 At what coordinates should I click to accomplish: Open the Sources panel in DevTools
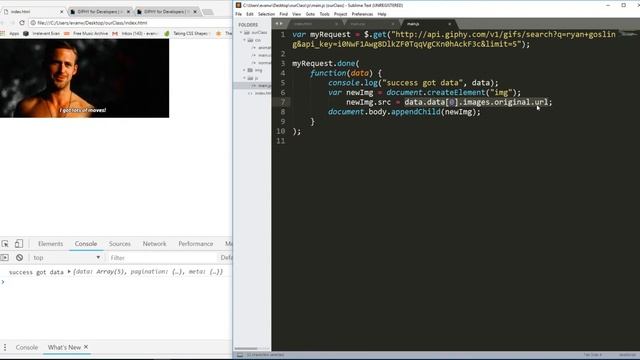[120, 244]
